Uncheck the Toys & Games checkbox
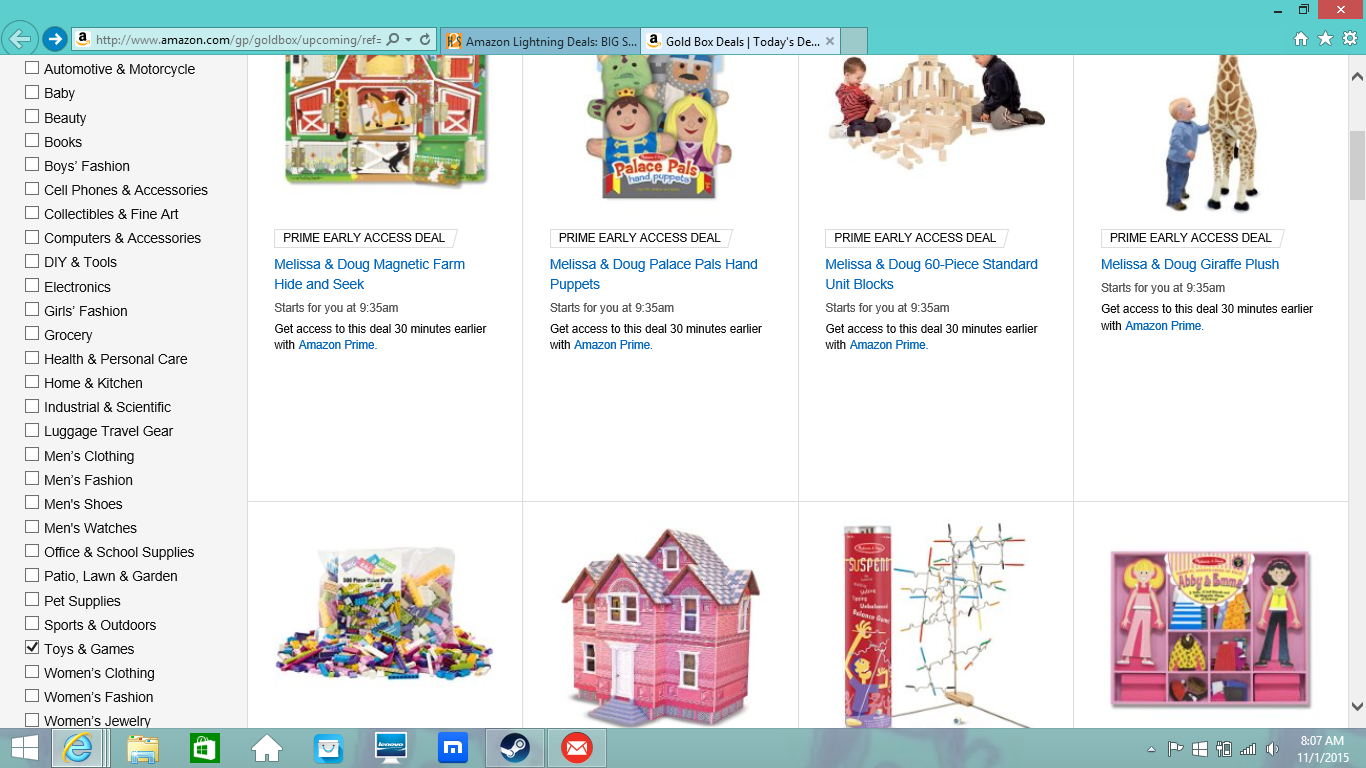The height and width of the screenshot is (768, 1366). pos(32,648)
